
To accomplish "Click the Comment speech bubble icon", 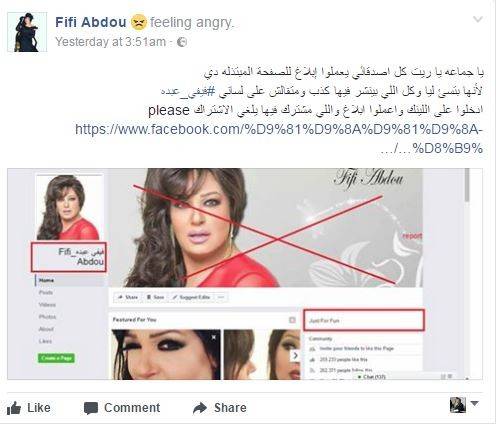I will (x=91, y=408).
